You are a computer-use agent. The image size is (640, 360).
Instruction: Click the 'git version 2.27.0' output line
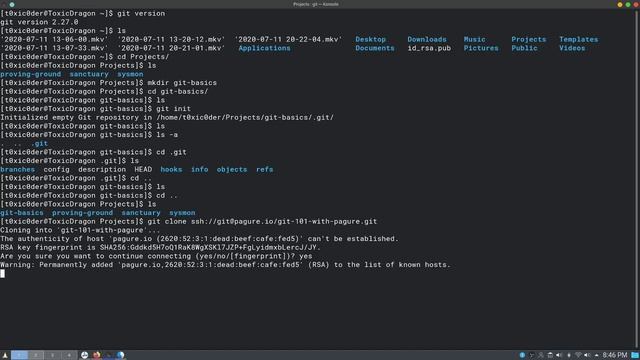pyautogui.click(x=39, y=22)
